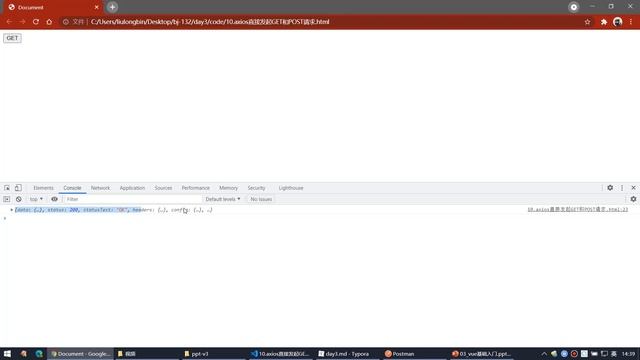The width and height of the screenshot is (640, 360).
Task: Open the source file link in the console
Action: [x=578, y=209]
